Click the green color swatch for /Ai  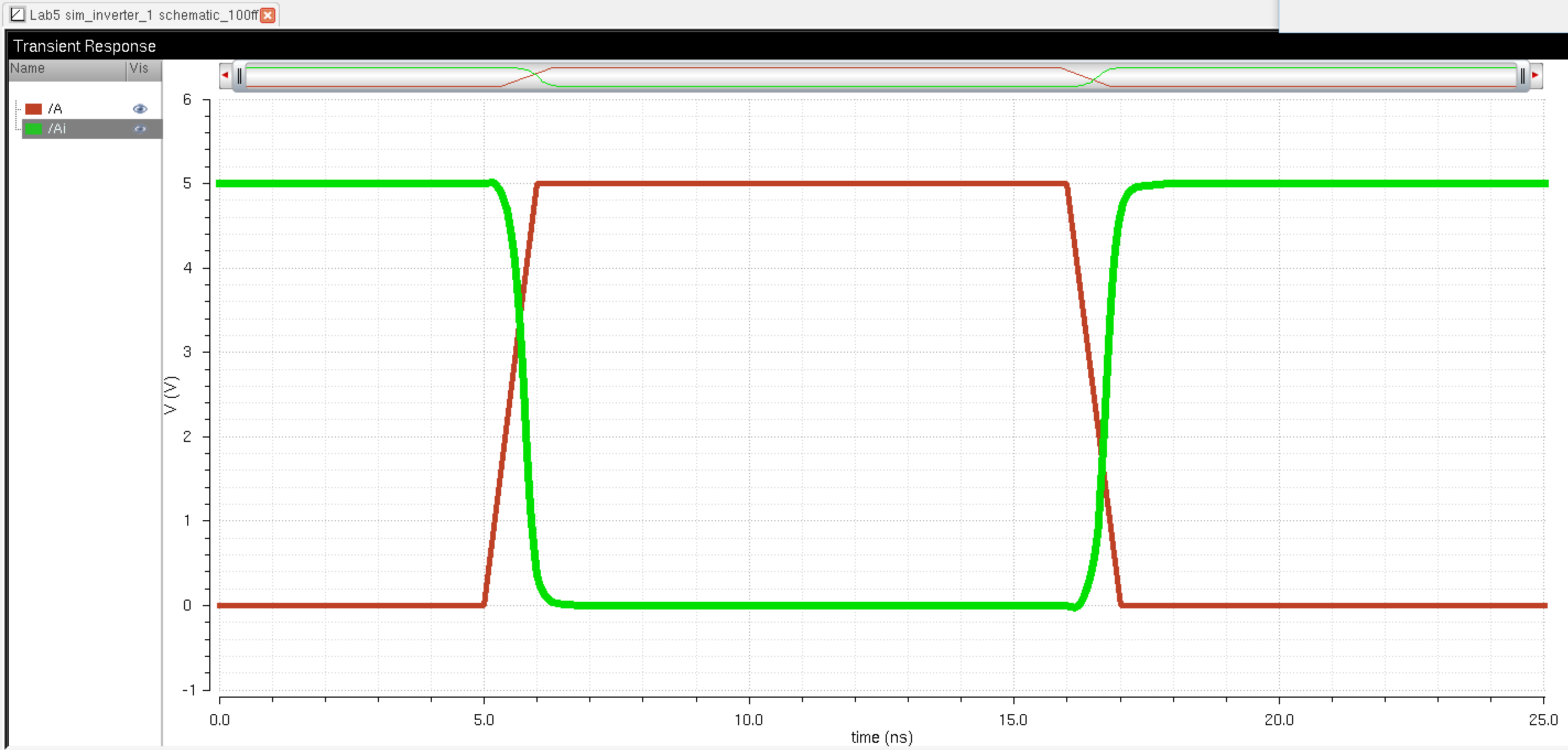pyautogui.click(x=34, y=128)
